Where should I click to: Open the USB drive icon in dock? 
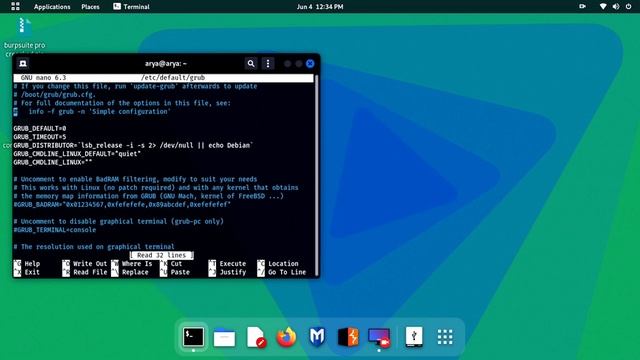pyautogui.click(x=414, y=337)
